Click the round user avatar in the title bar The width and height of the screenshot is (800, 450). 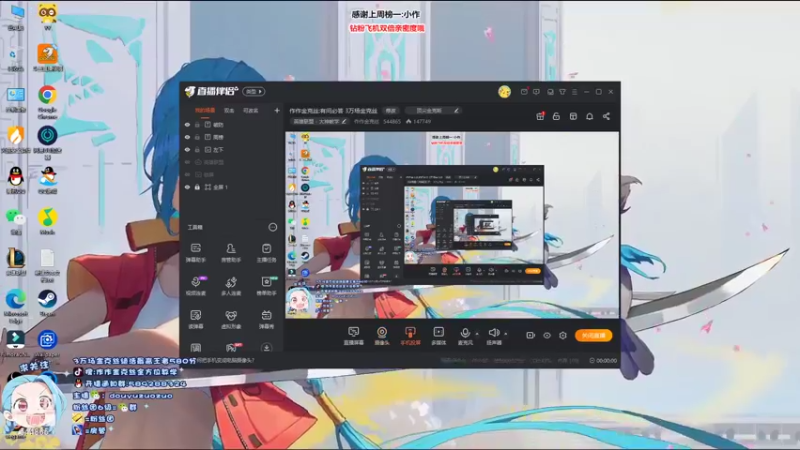coord(504,92)
